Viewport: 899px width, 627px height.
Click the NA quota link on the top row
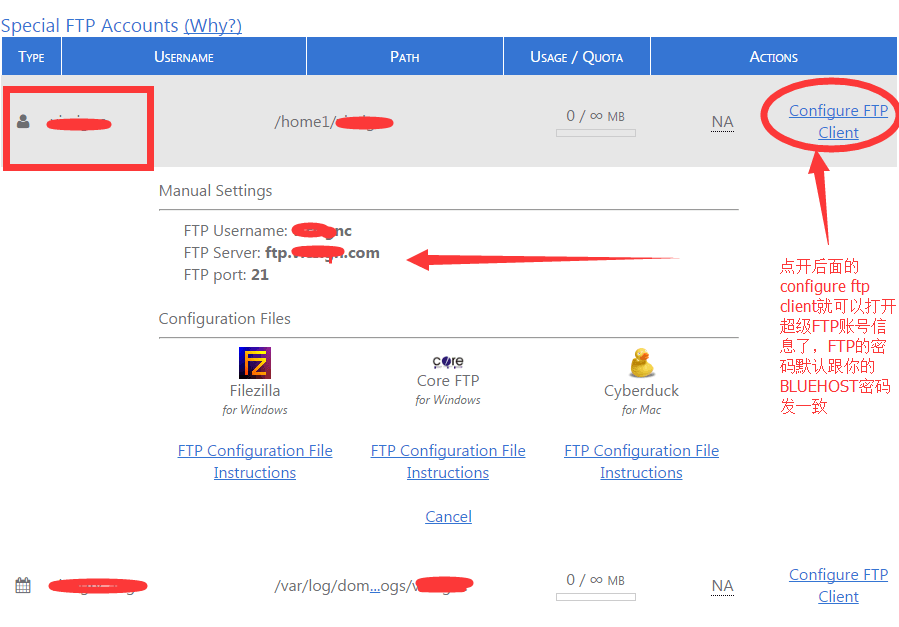[x=722, y=121]
